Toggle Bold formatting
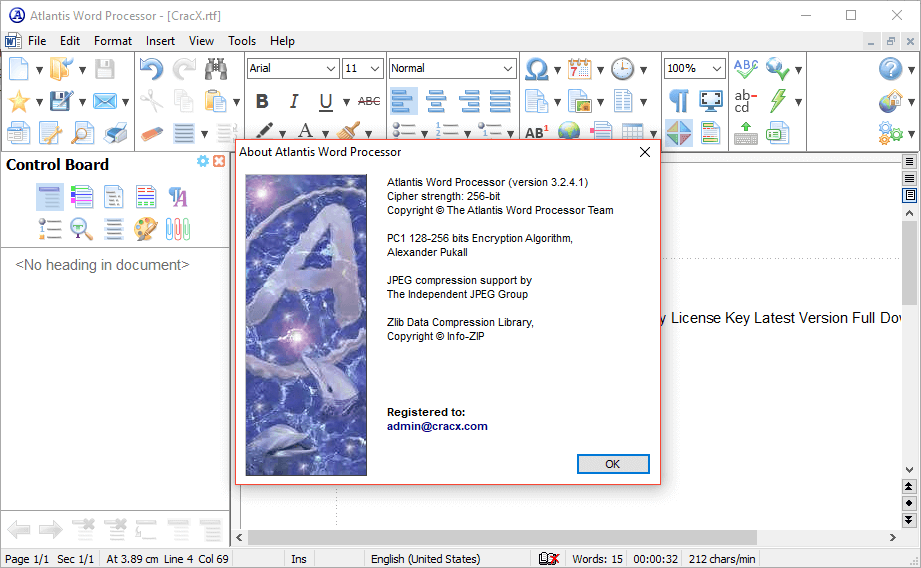Viewport: 921px width, 568px height. tap(262, 101)
